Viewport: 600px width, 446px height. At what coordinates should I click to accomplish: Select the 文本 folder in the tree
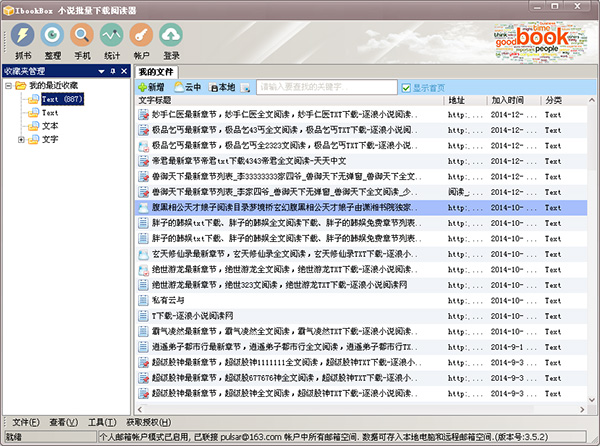click(x=50, y=126)
